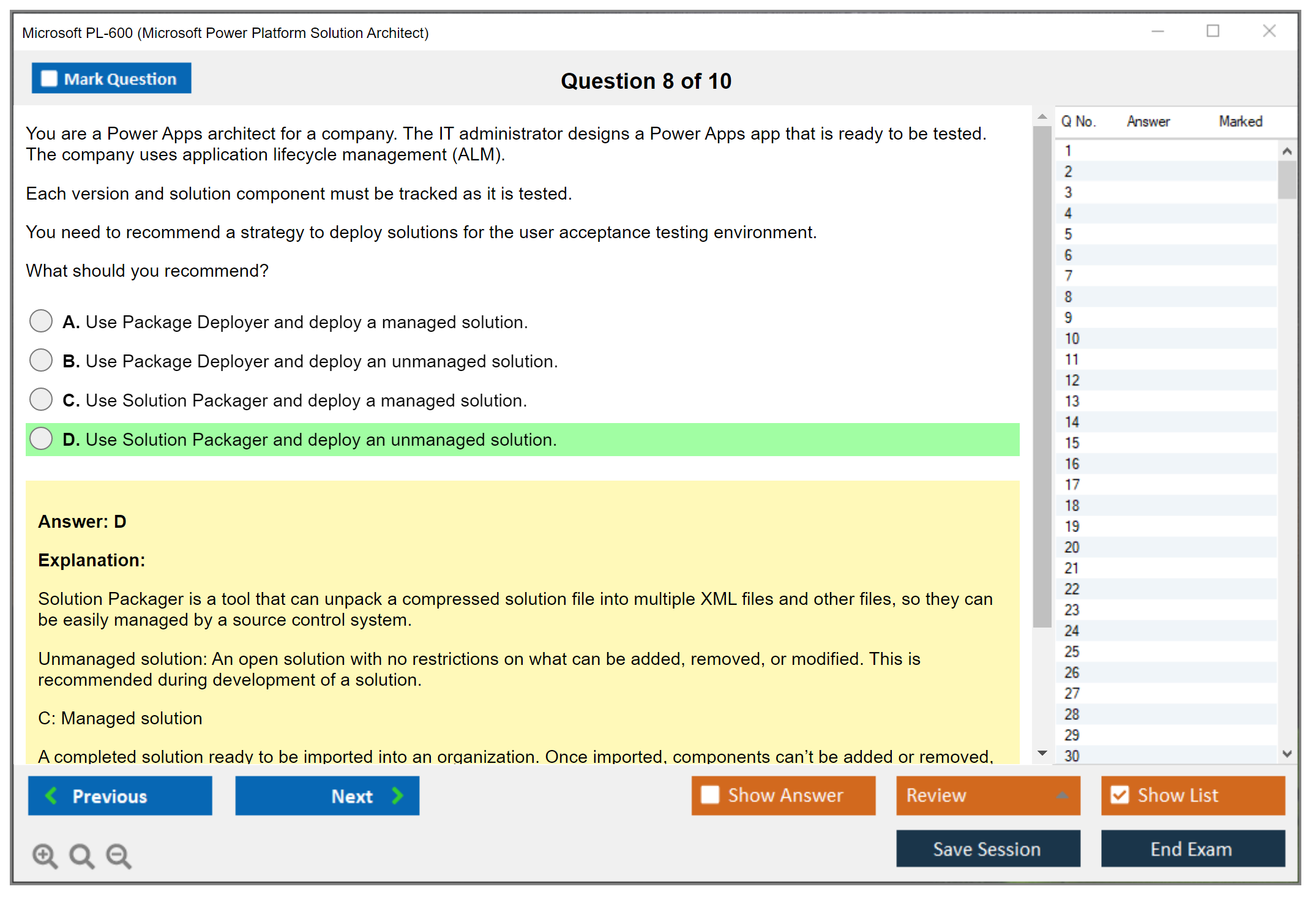
Task: Click the zoom out magnifier icon
Action: (x=119, y=855)
